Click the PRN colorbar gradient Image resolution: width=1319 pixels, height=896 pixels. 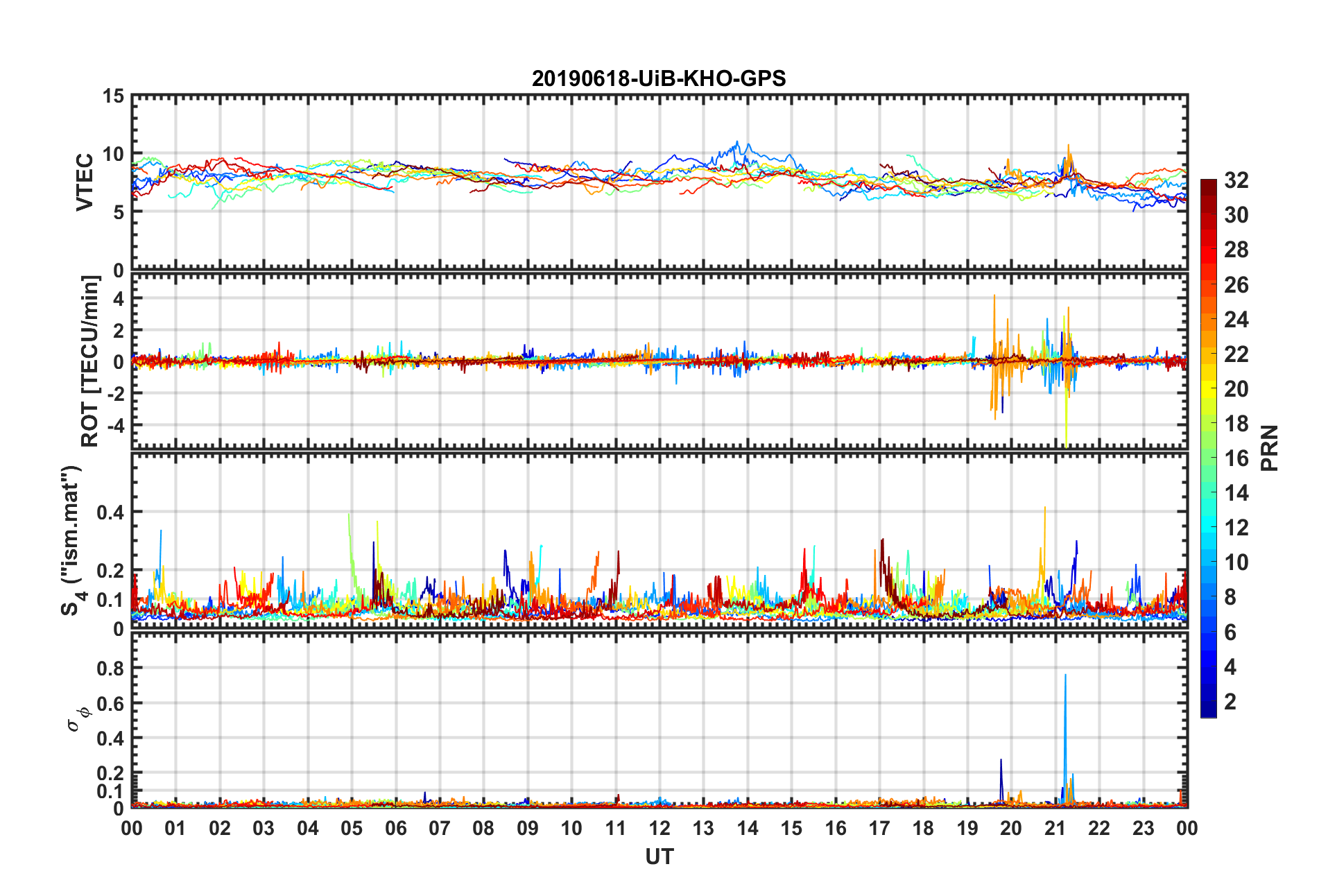click(x=1209, y=448)
